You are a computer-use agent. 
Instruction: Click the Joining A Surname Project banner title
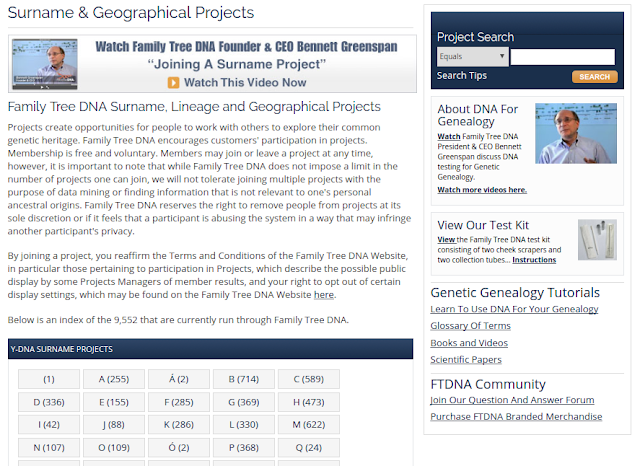[x=237, y=64]
